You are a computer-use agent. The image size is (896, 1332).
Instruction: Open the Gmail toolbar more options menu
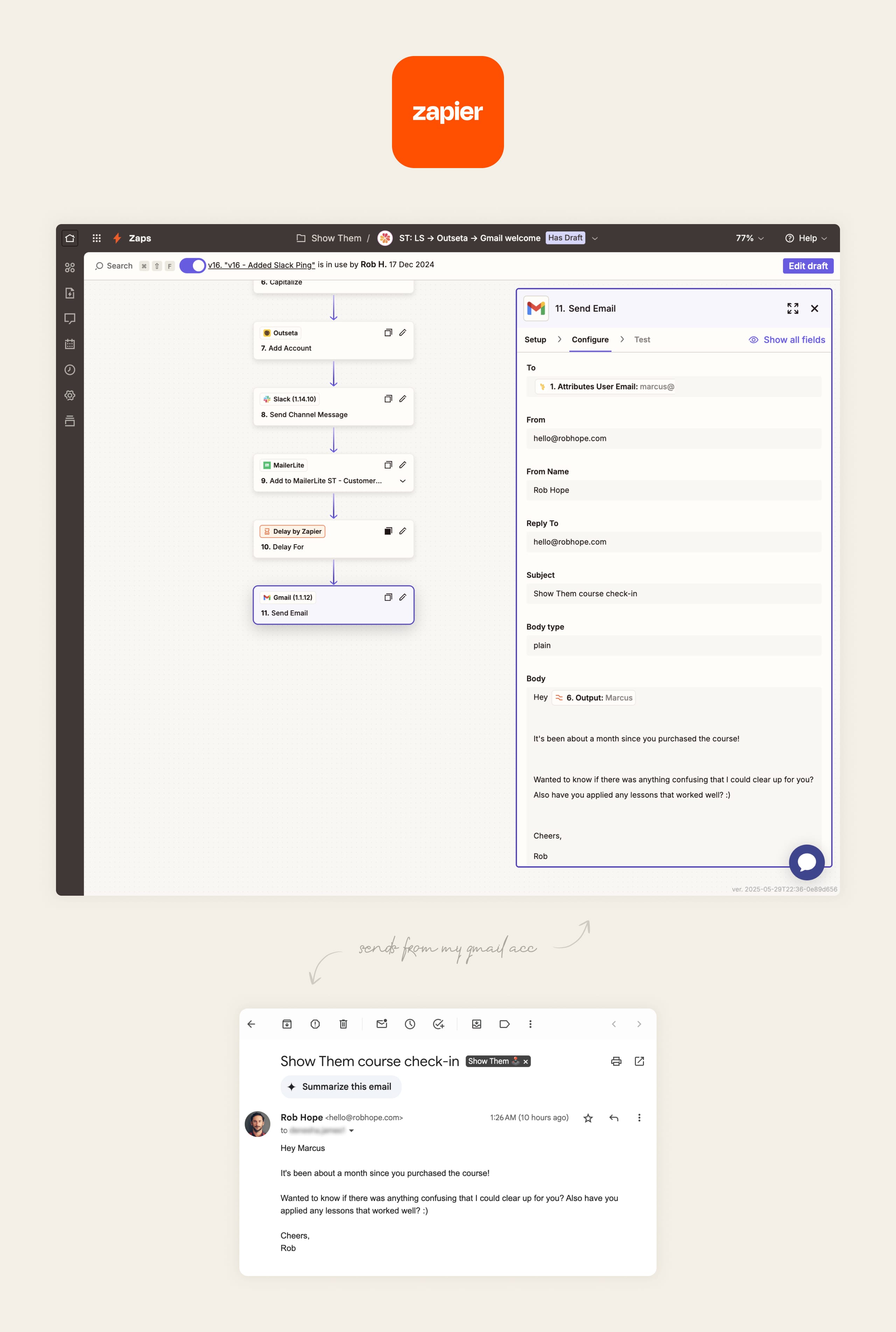click(x=530, y=1024)
